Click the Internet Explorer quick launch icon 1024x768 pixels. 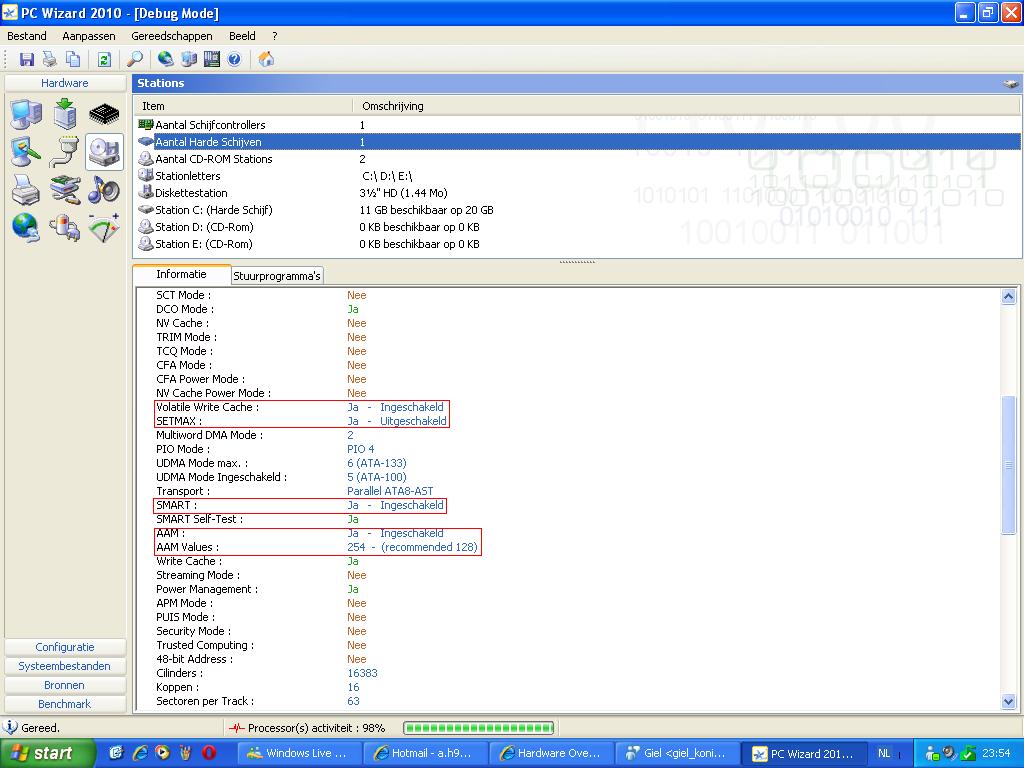point(140,753)
